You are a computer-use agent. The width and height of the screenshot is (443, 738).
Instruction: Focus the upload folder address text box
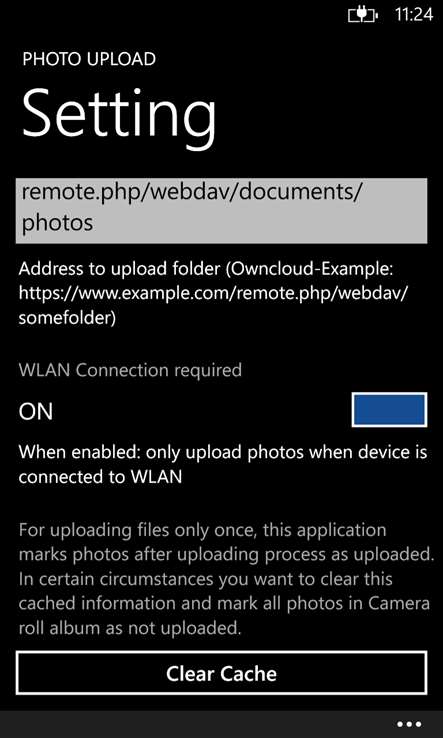tap(221, 211)
